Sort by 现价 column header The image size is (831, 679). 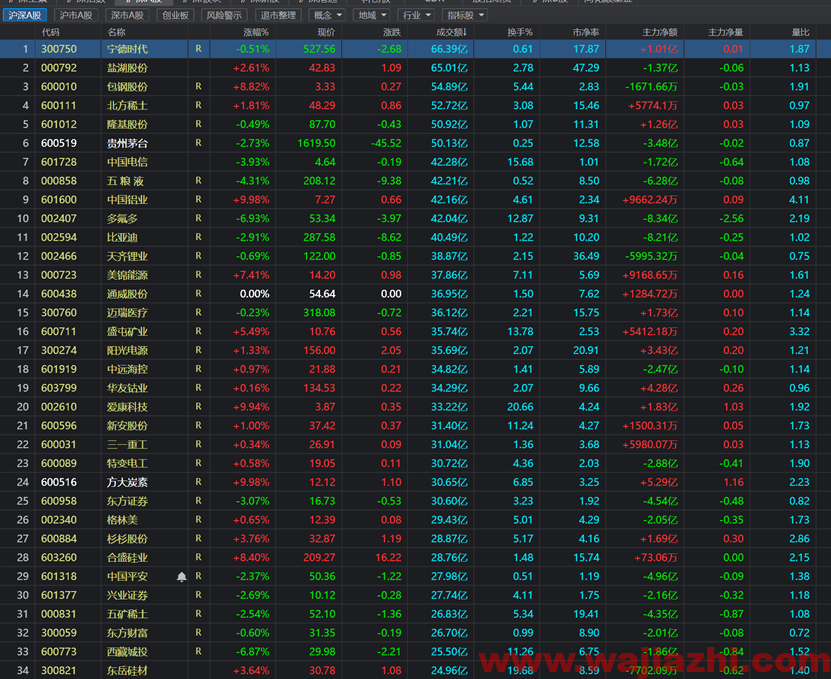point(326,32)
